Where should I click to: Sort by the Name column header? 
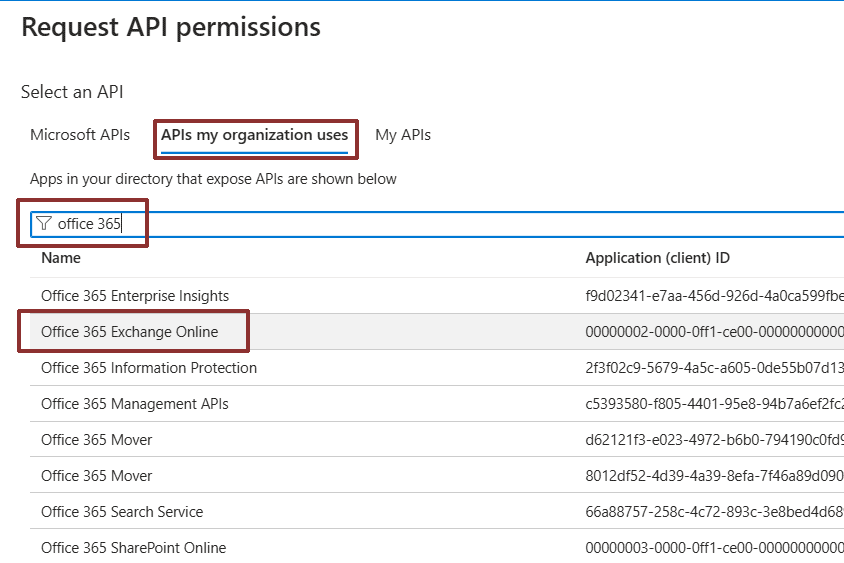(x=61, y=258)
